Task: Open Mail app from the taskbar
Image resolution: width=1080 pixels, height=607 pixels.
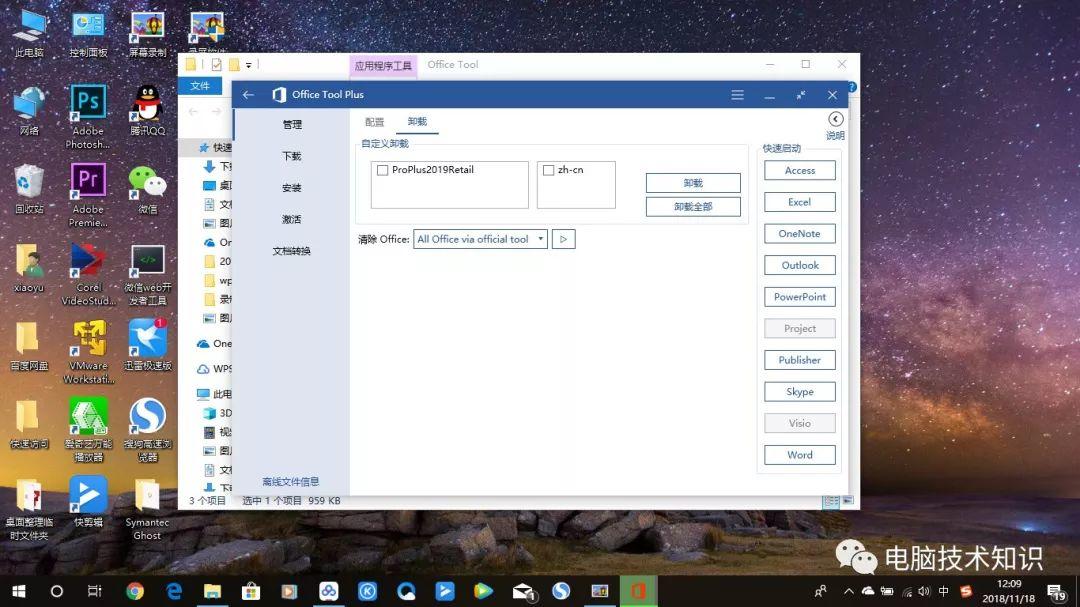Action: click(523, 591)
